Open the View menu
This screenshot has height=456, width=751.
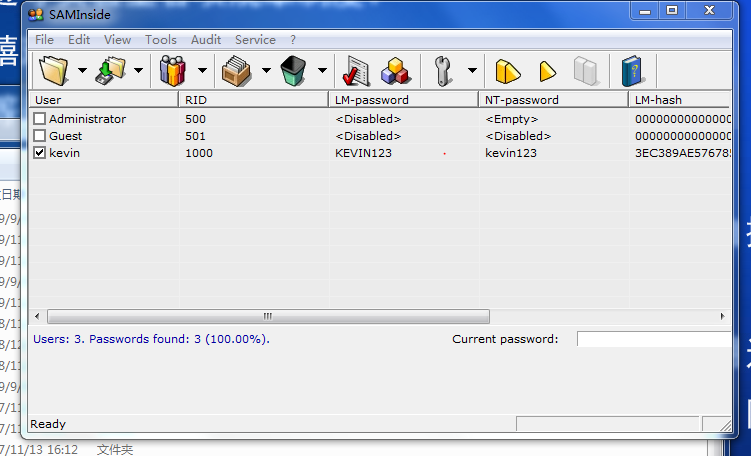click(x=117, y=40)
